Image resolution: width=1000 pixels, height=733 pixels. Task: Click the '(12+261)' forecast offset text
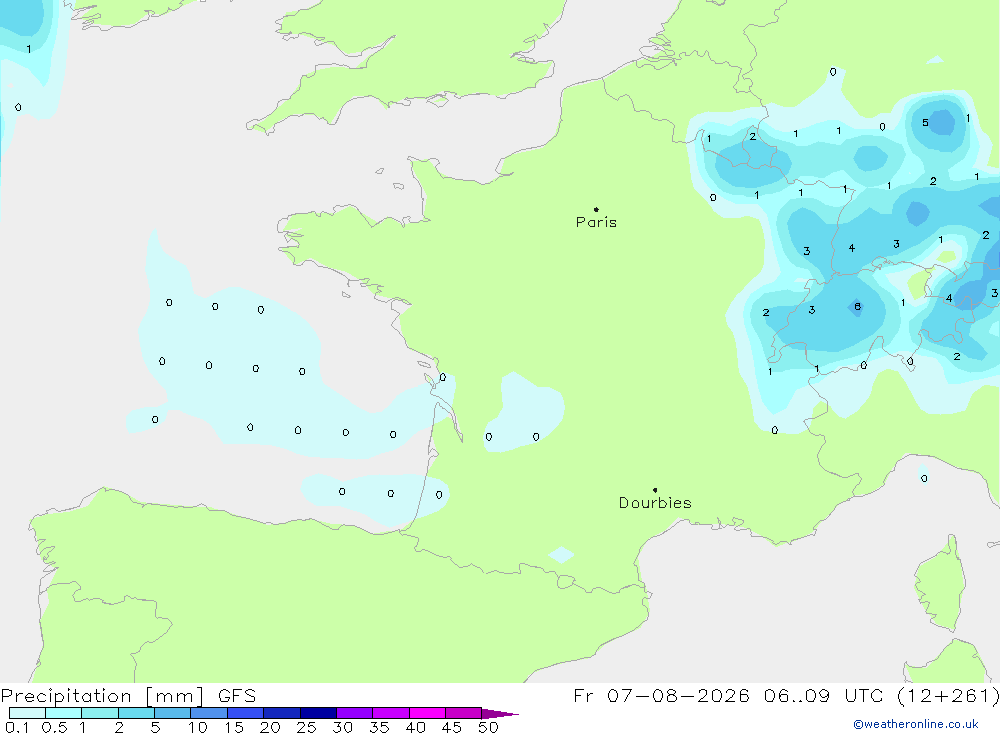[x=948, y=696]
